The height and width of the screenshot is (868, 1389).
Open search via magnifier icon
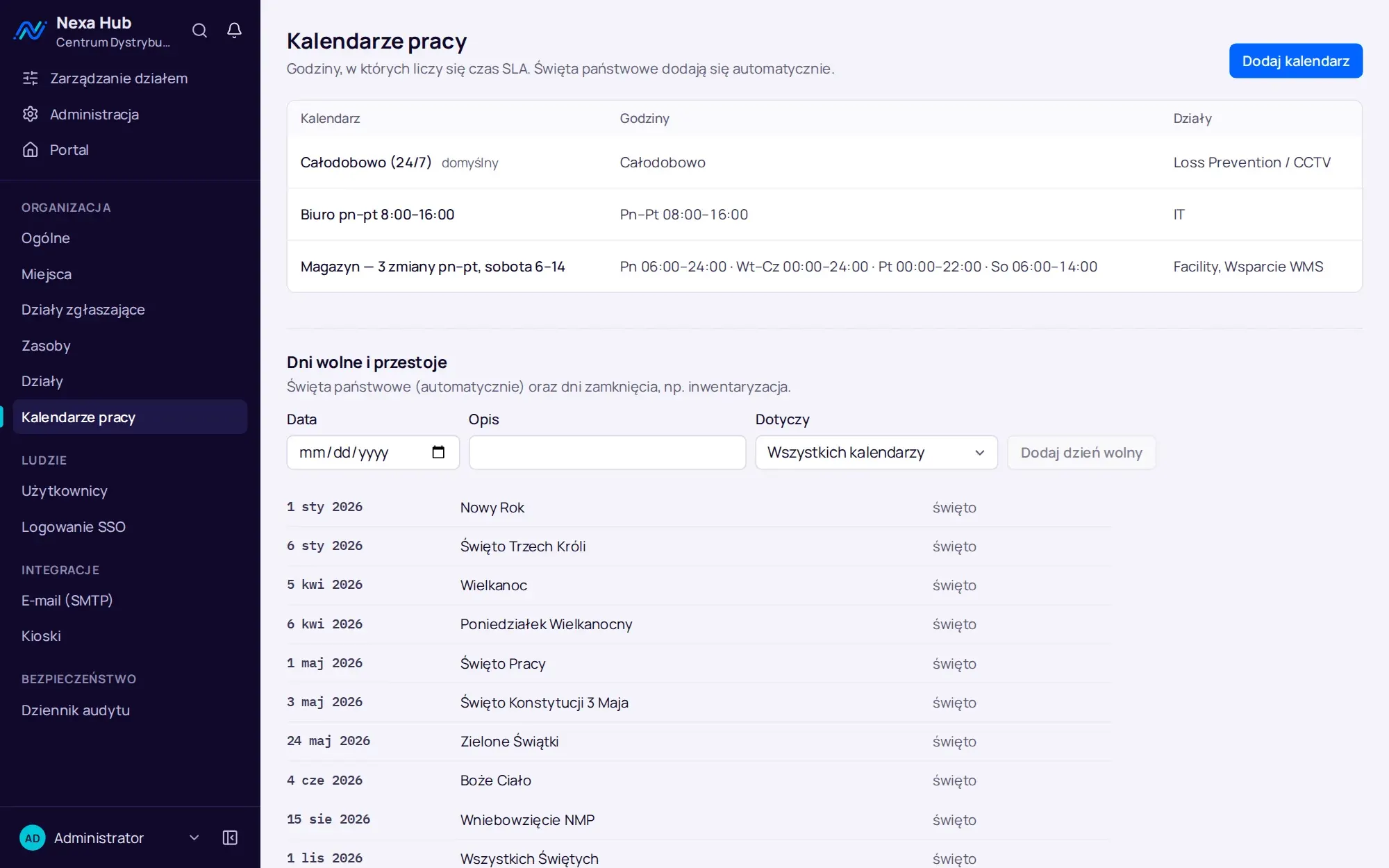199,31
